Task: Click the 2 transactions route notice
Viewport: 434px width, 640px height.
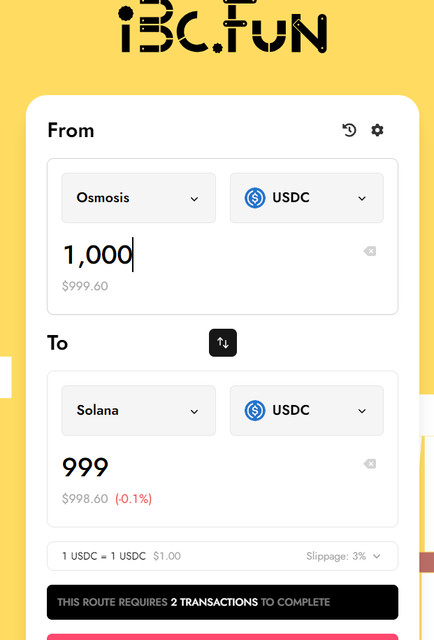Action: tap(223, 602)
